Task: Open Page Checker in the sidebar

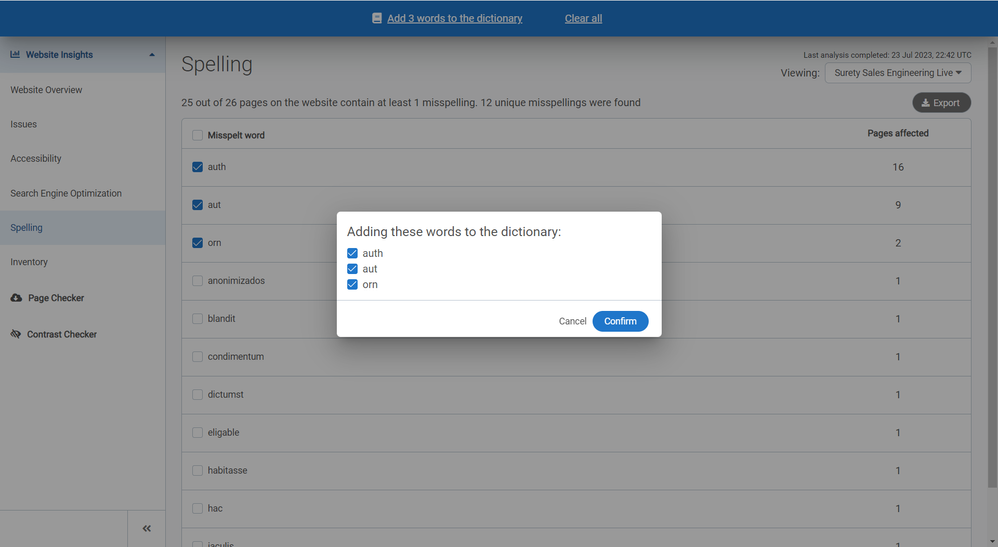Action: (x=56, y=298)
